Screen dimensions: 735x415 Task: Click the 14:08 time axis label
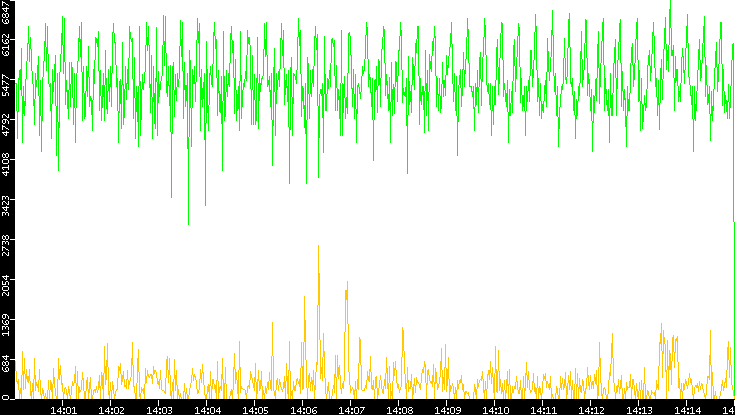tap(398, 410)
